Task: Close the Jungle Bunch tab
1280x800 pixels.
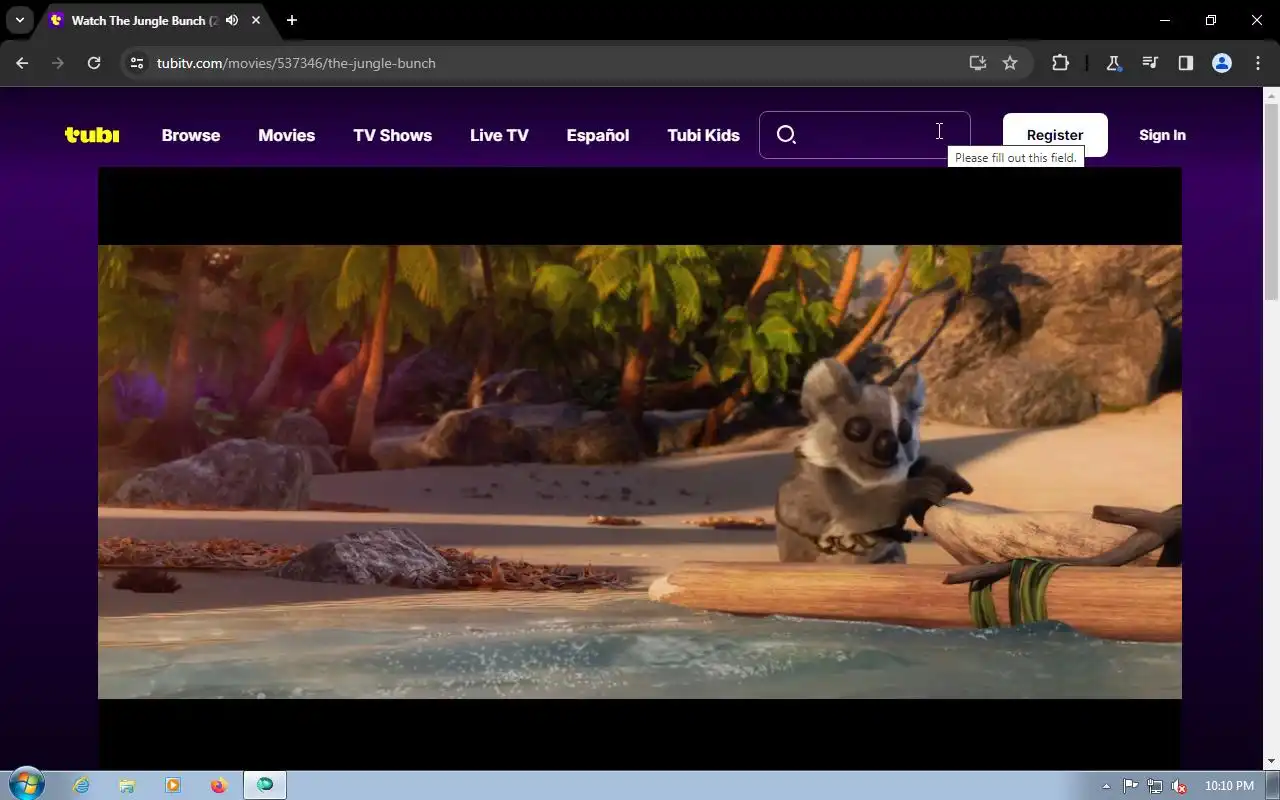Action: [257, 20]
